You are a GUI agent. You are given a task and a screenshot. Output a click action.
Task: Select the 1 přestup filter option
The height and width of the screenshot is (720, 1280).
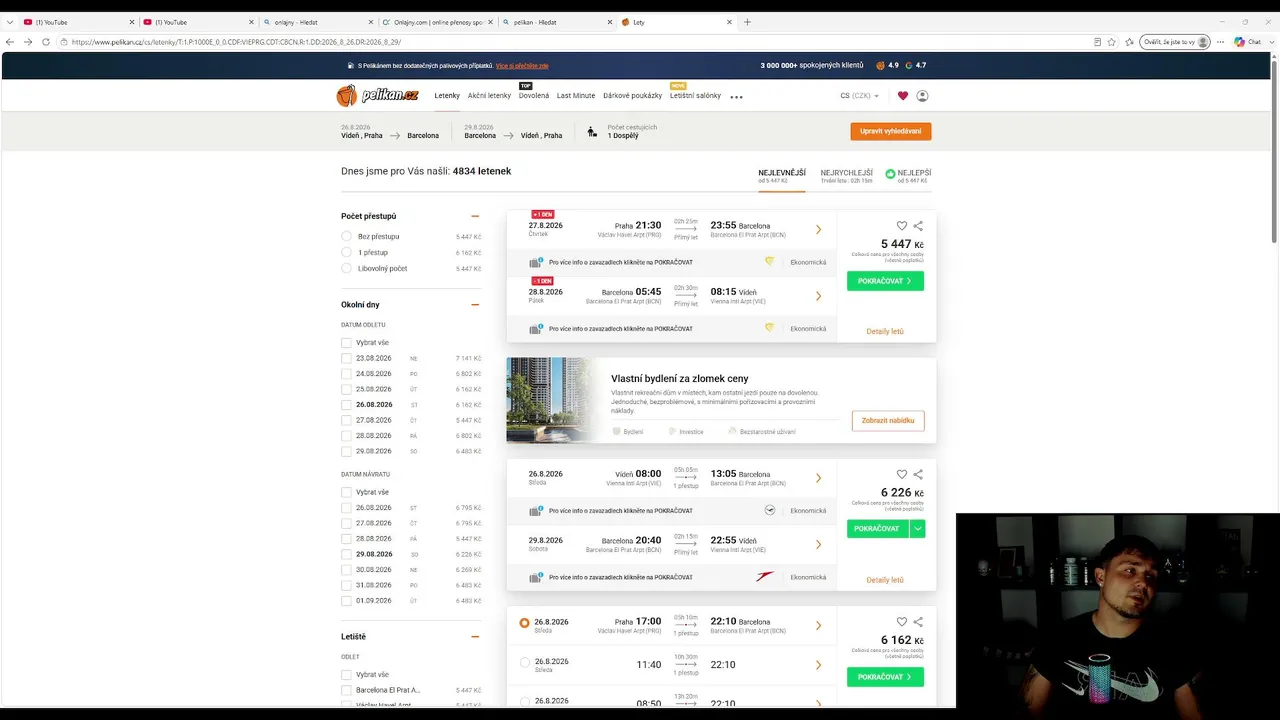tap(346, 253)
